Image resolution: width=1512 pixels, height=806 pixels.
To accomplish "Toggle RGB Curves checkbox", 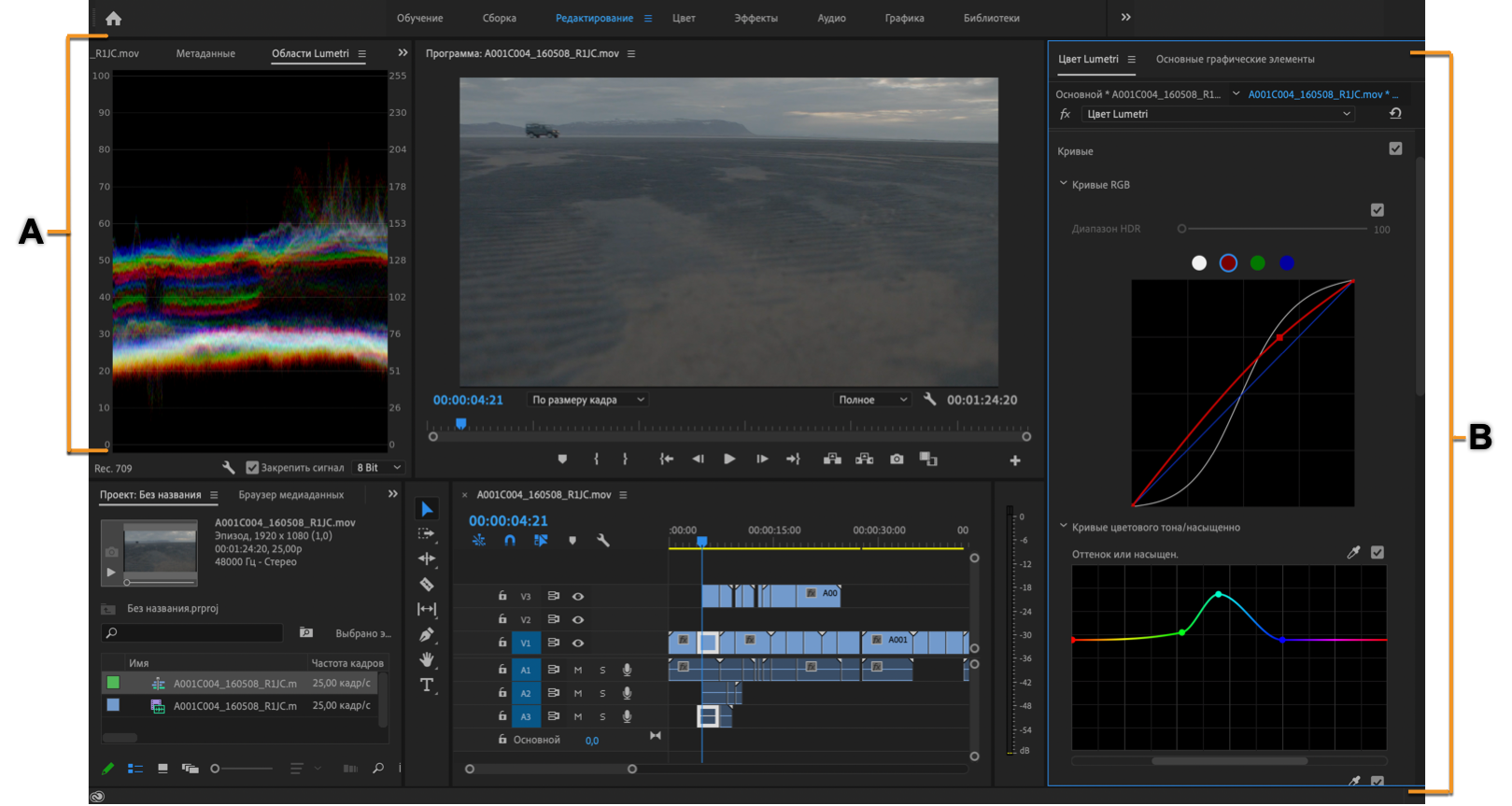I will [x=1377, y=210].
